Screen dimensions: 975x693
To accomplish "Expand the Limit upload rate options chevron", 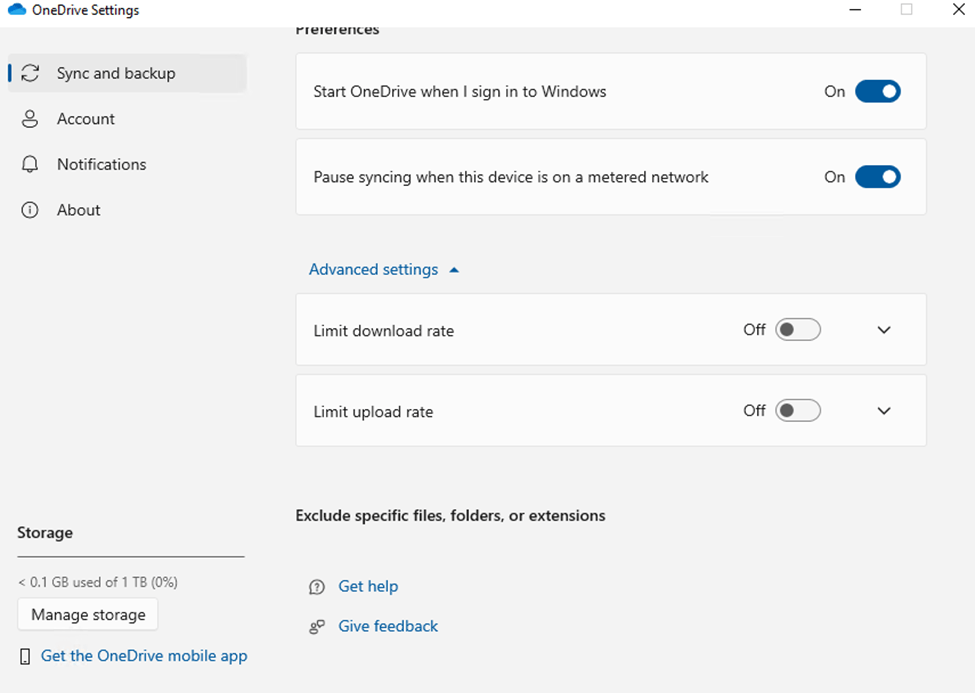I will click(x=884, y=411).
